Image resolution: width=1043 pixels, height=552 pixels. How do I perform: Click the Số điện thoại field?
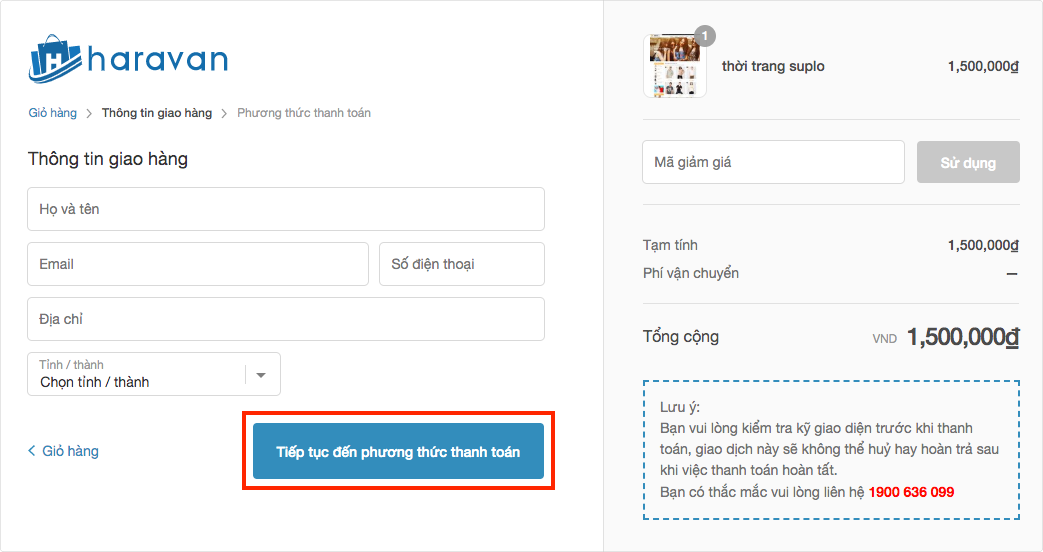tap(462, 264)
